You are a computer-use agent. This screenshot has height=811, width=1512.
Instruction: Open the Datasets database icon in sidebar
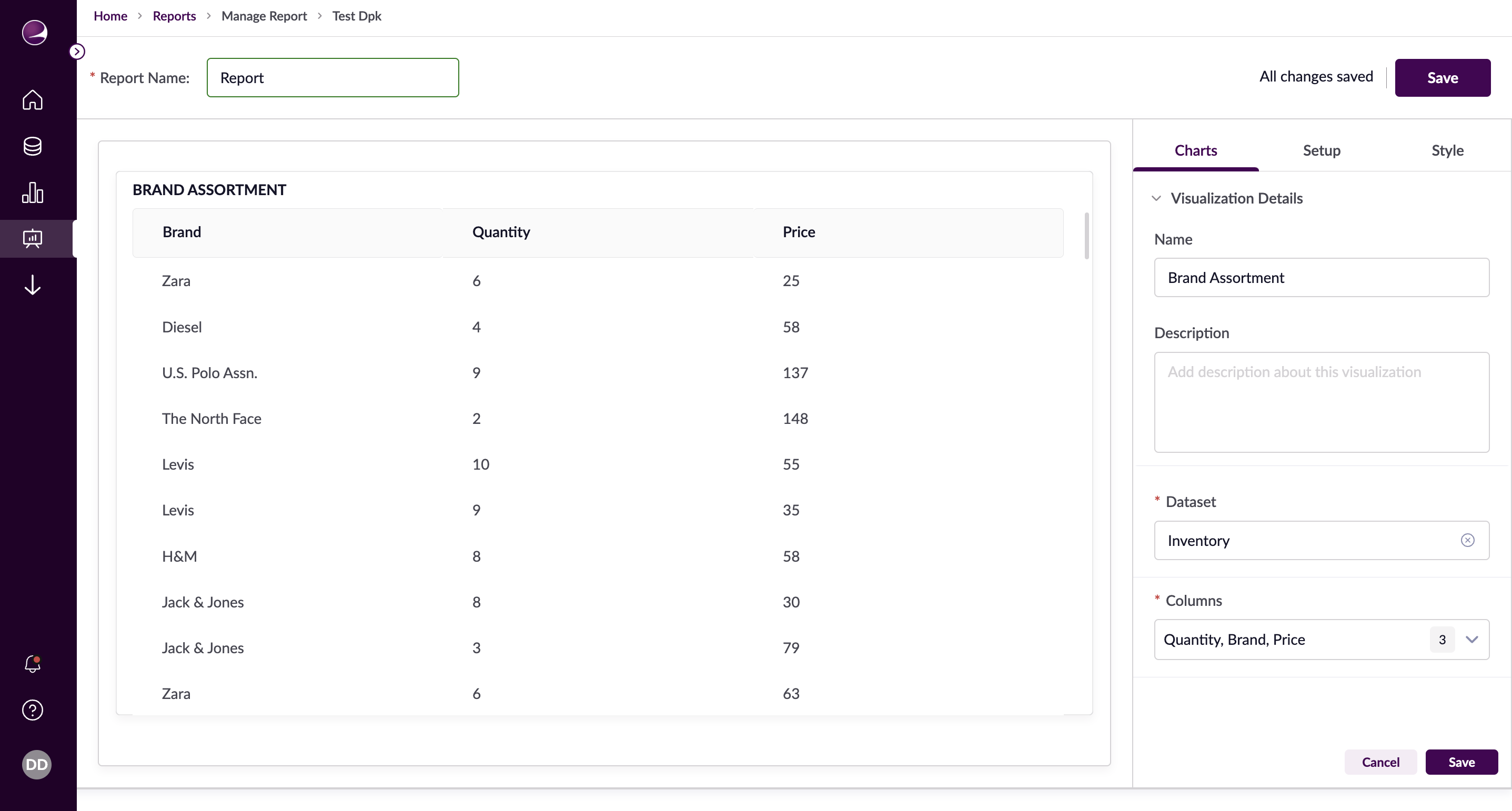(x=33, y=146)
